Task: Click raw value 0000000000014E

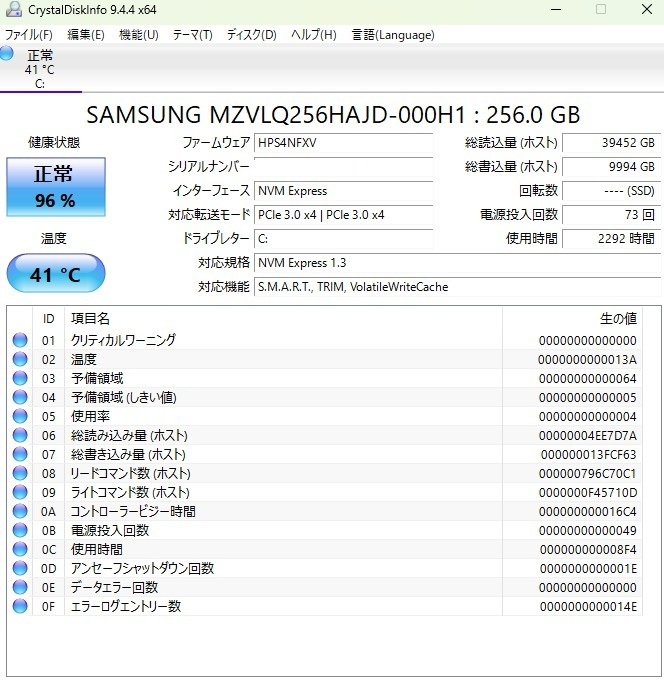Action: pos(588,606)
